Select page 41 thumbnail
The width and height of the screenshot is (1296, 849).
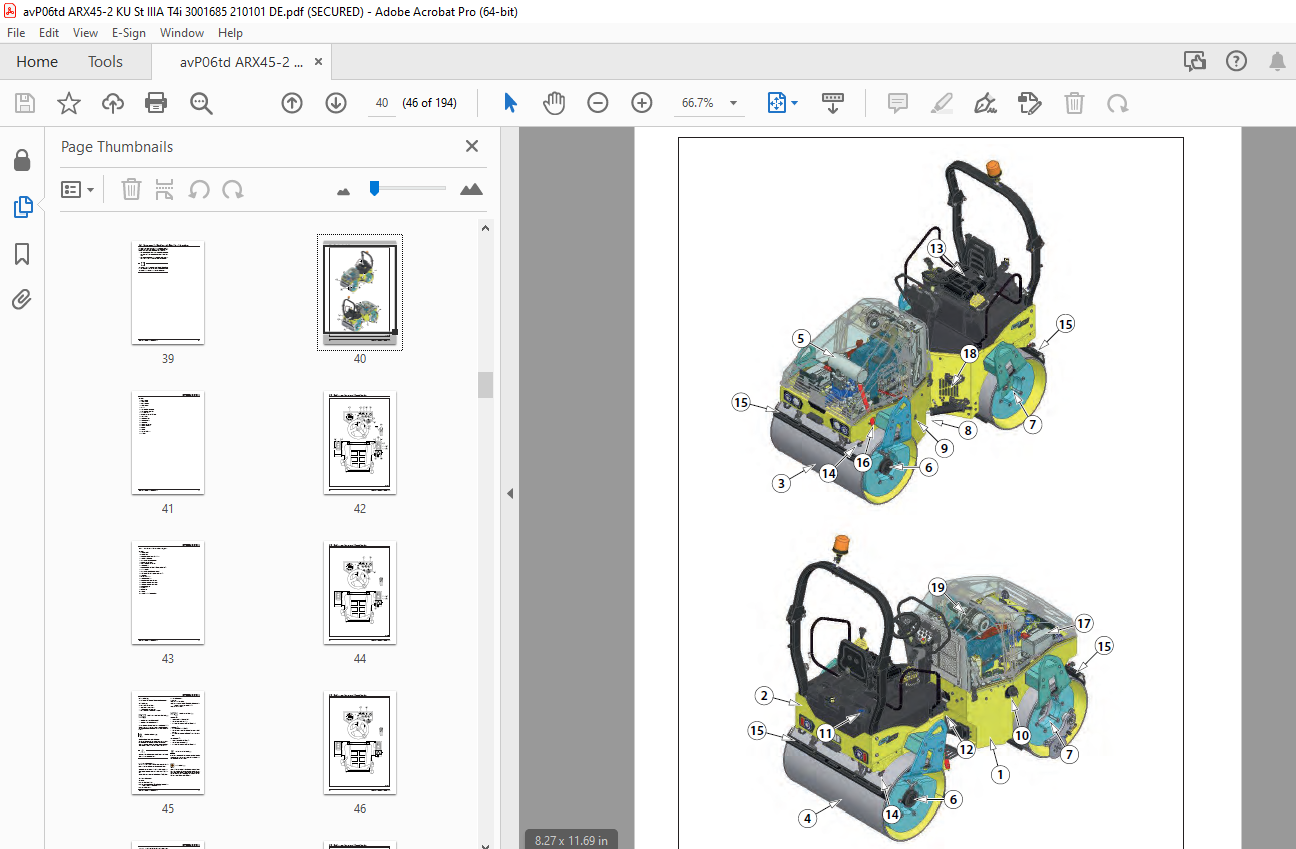[x=168, y=443]
